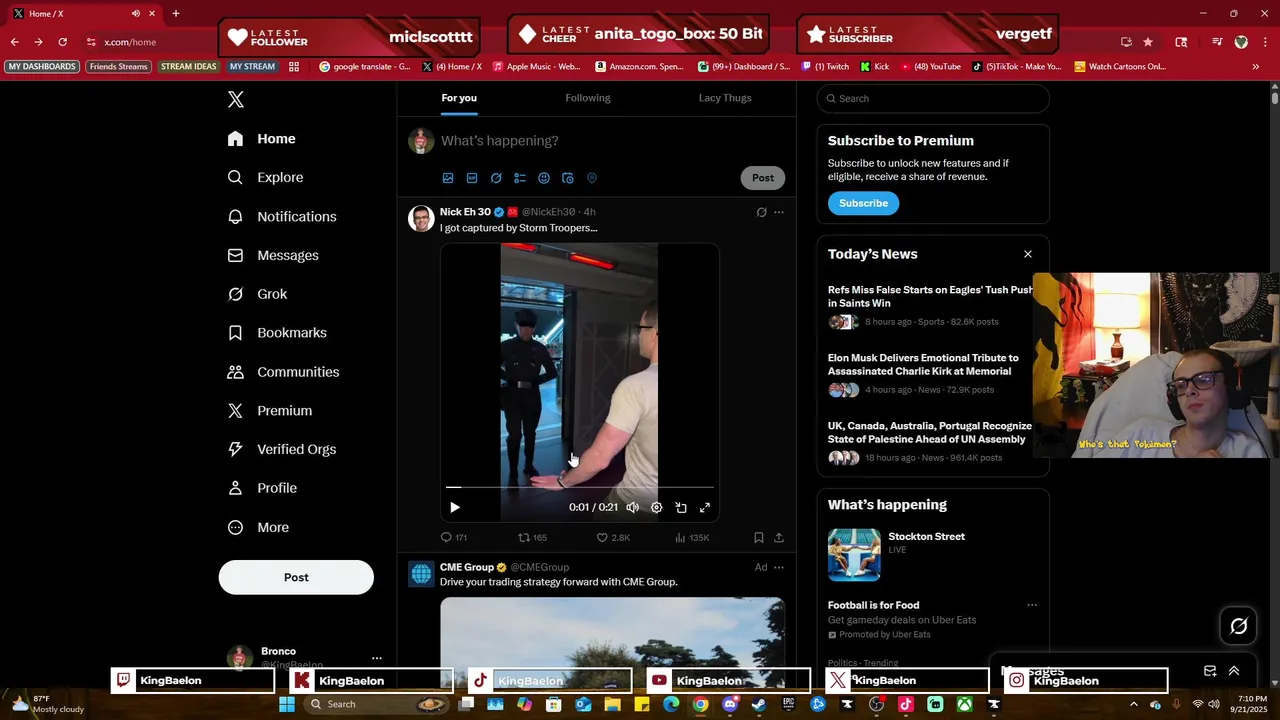Open Communities in sidebar
1280x720 pixels.
pos(283,372)
